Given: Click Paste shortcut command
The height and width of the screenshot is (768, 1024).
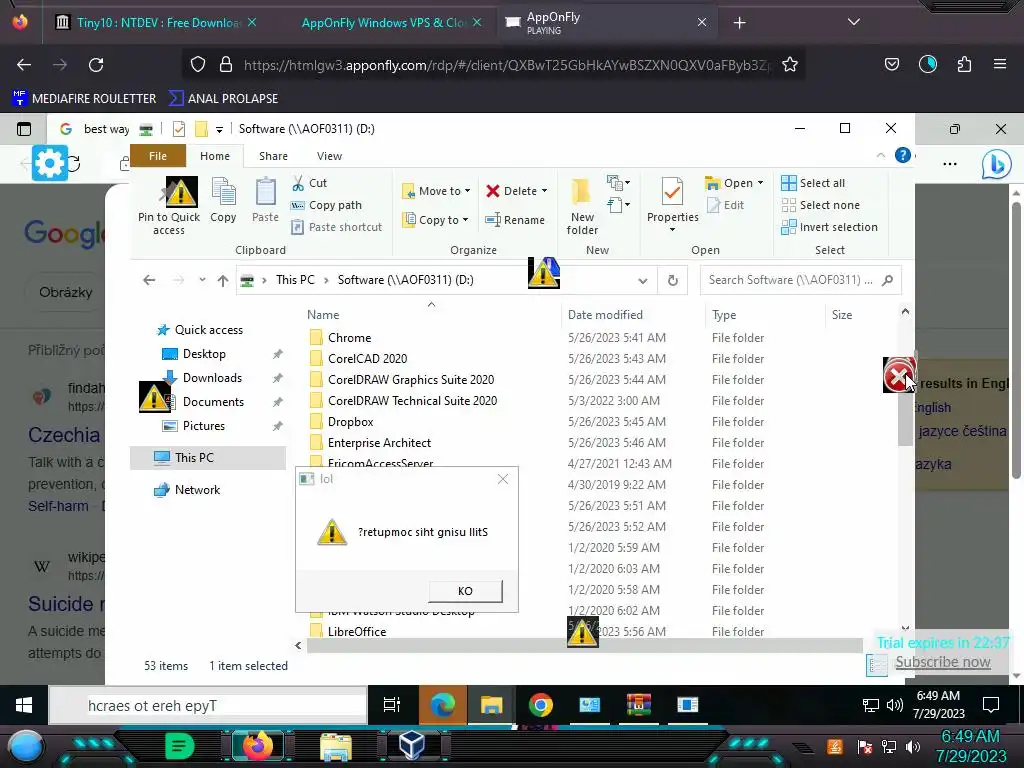Looking at the screenshot, I should pos(336,227).
